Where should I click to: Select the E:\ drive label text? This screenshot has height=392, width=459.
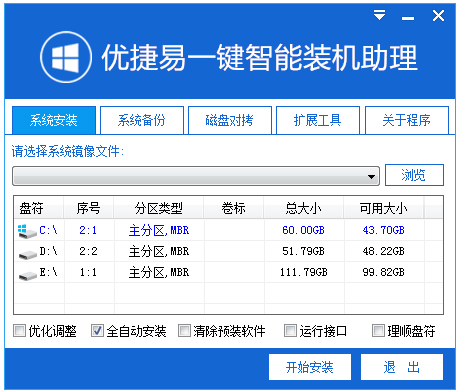point(48,272)
